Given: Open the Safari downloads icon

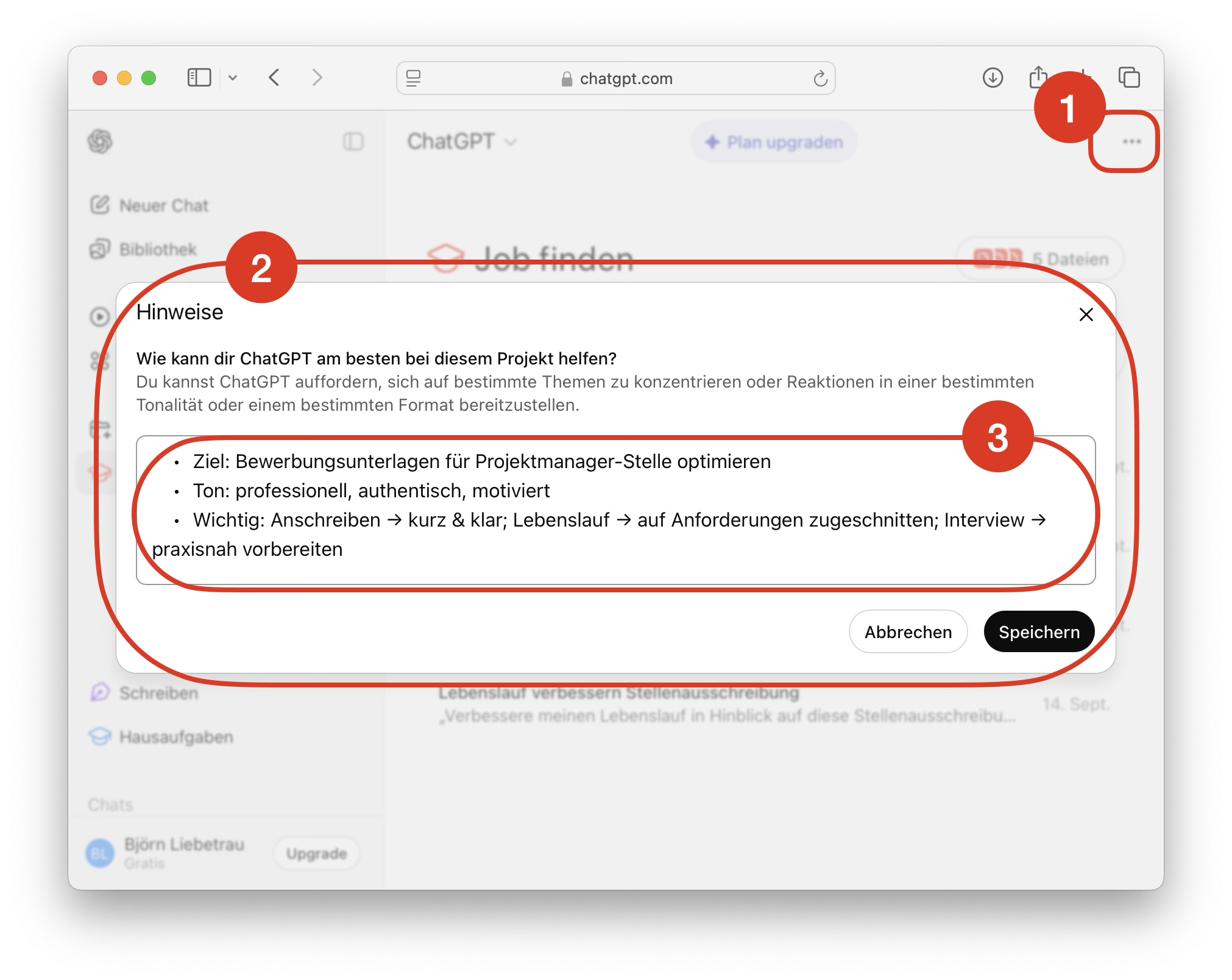Looking at the screenshot, I should [993, 78].
